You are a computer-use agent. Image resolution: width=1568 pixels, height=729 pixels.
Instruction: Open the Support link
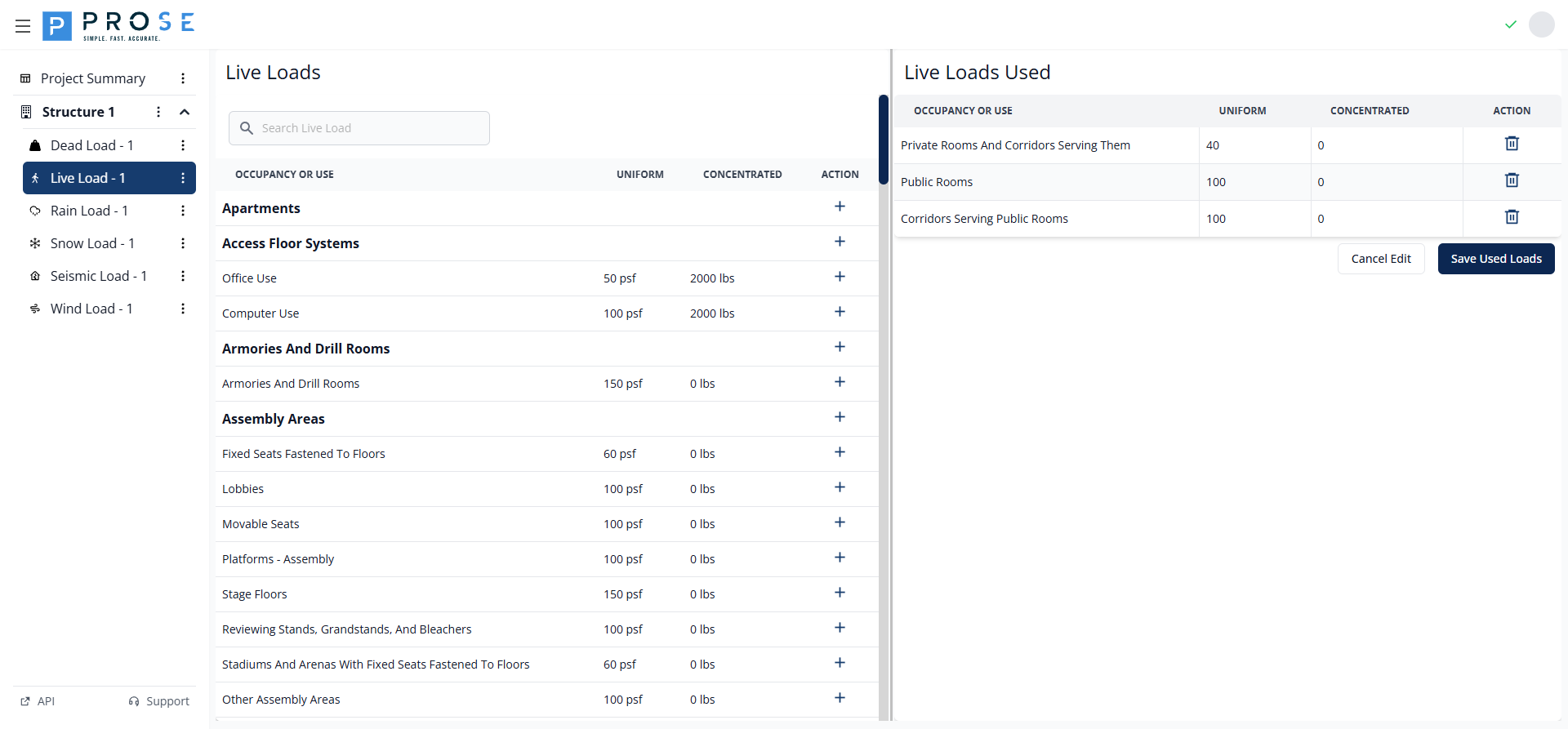click(159, 701)
